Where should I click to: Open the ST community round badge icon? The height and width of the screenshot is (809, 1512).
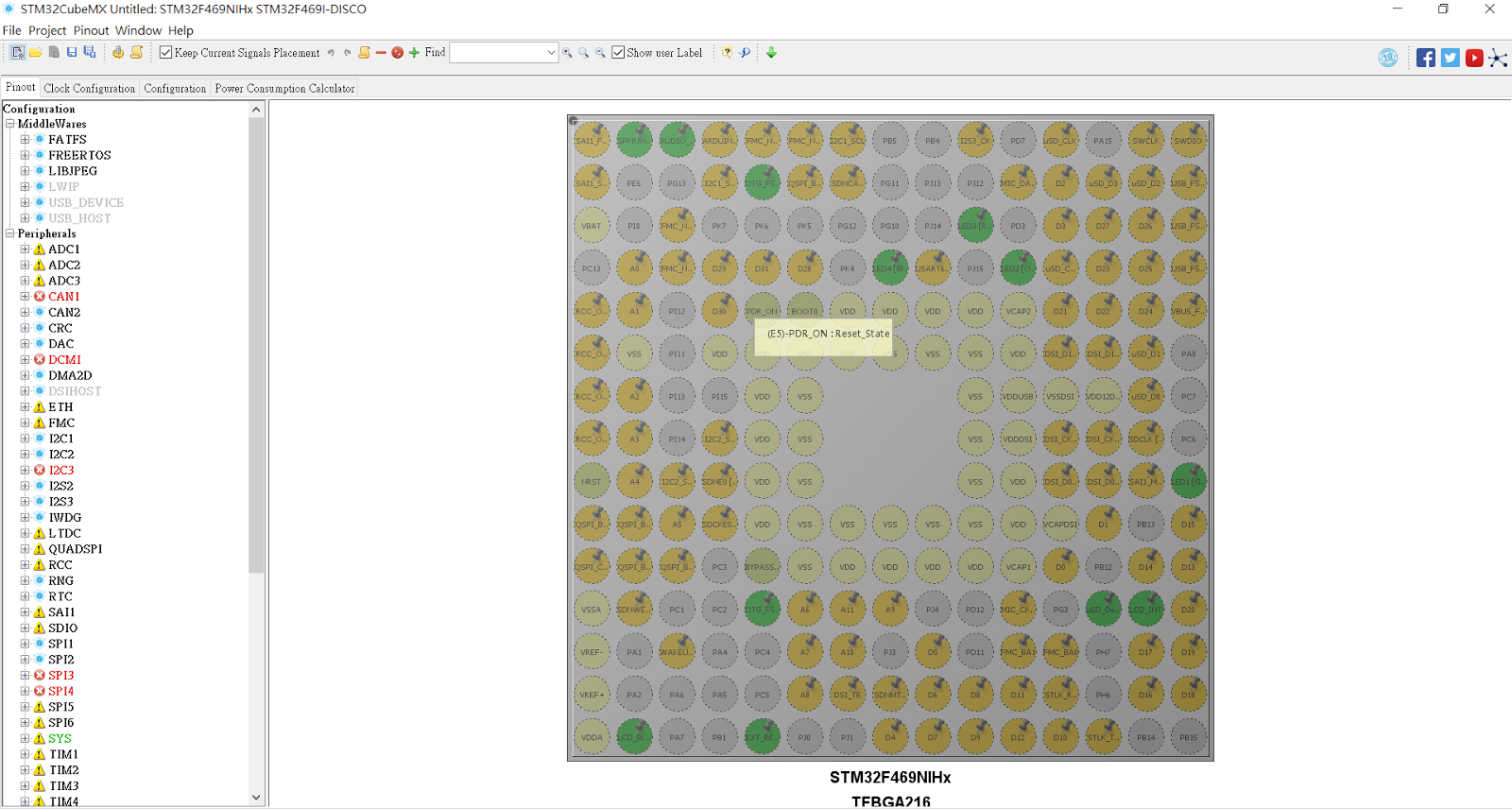click(1388, 58)
